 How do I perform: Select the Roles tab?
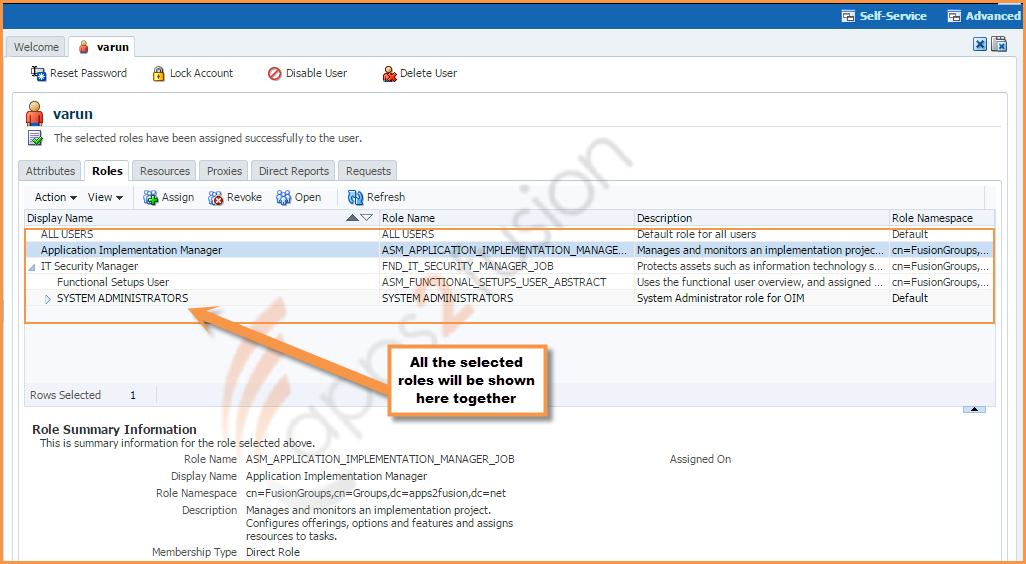107,171
